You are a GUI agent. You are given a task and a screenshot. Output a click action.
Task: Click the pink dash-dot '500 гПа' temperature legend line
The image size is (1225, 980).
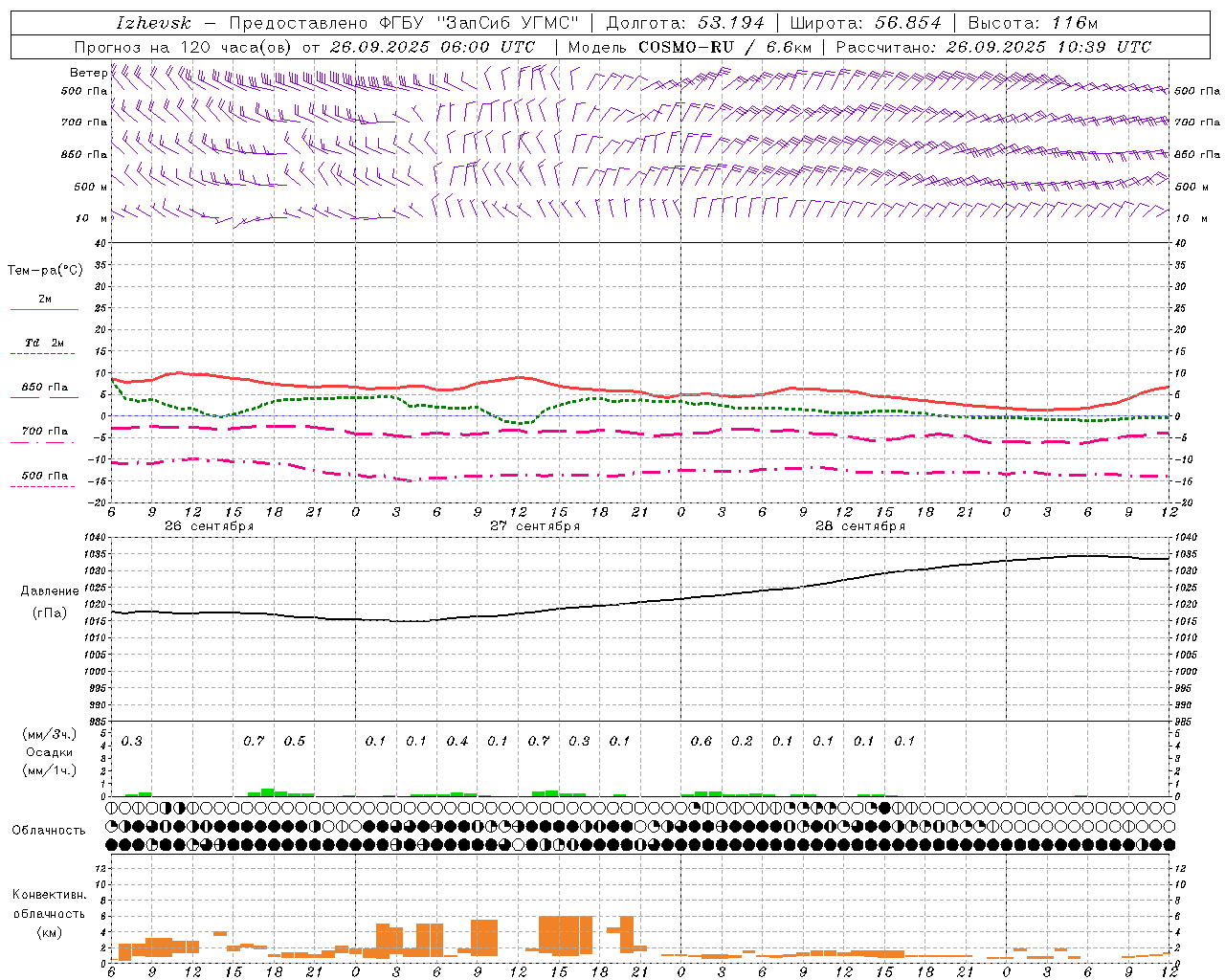42,487
